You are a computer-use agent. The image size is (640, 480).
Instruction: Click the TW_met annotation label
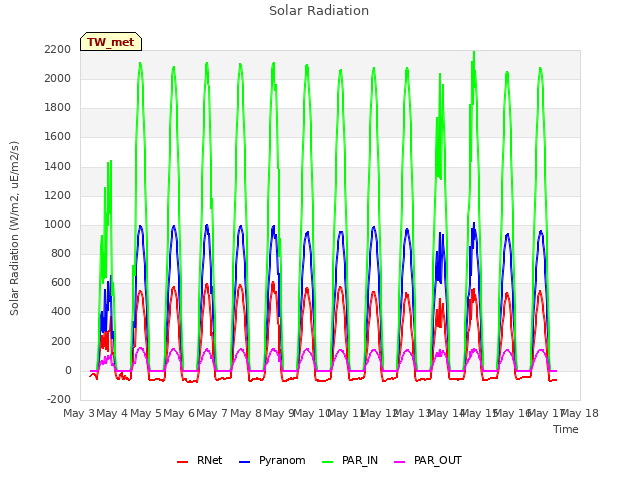tap(111, 42)
